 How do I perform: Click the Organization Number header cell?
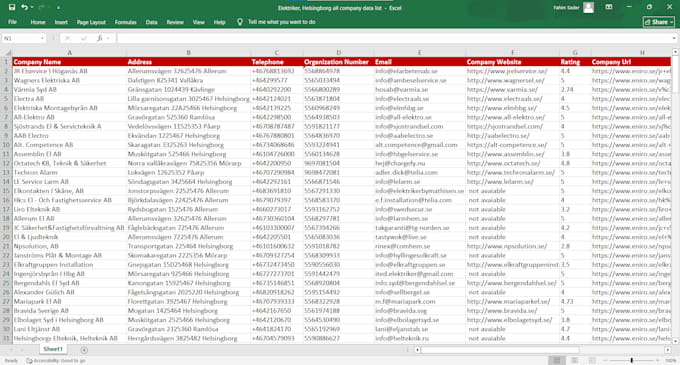point(338,62)
